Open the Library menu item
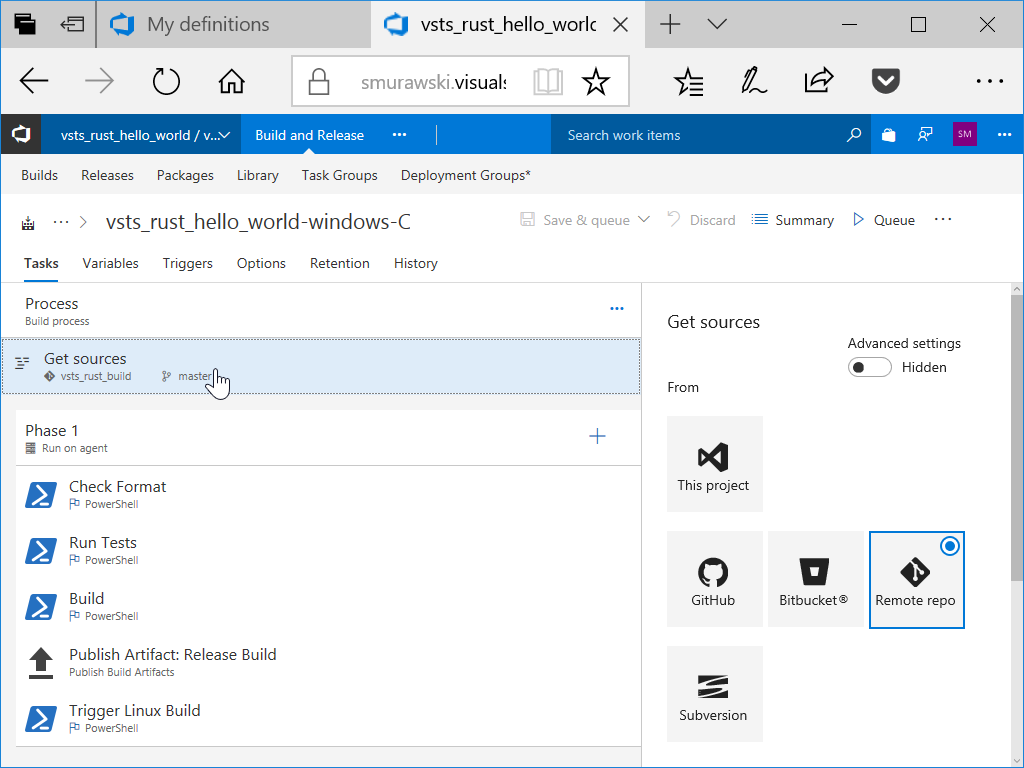Screen dimensions: 1024x768 (x=257, y=175)
